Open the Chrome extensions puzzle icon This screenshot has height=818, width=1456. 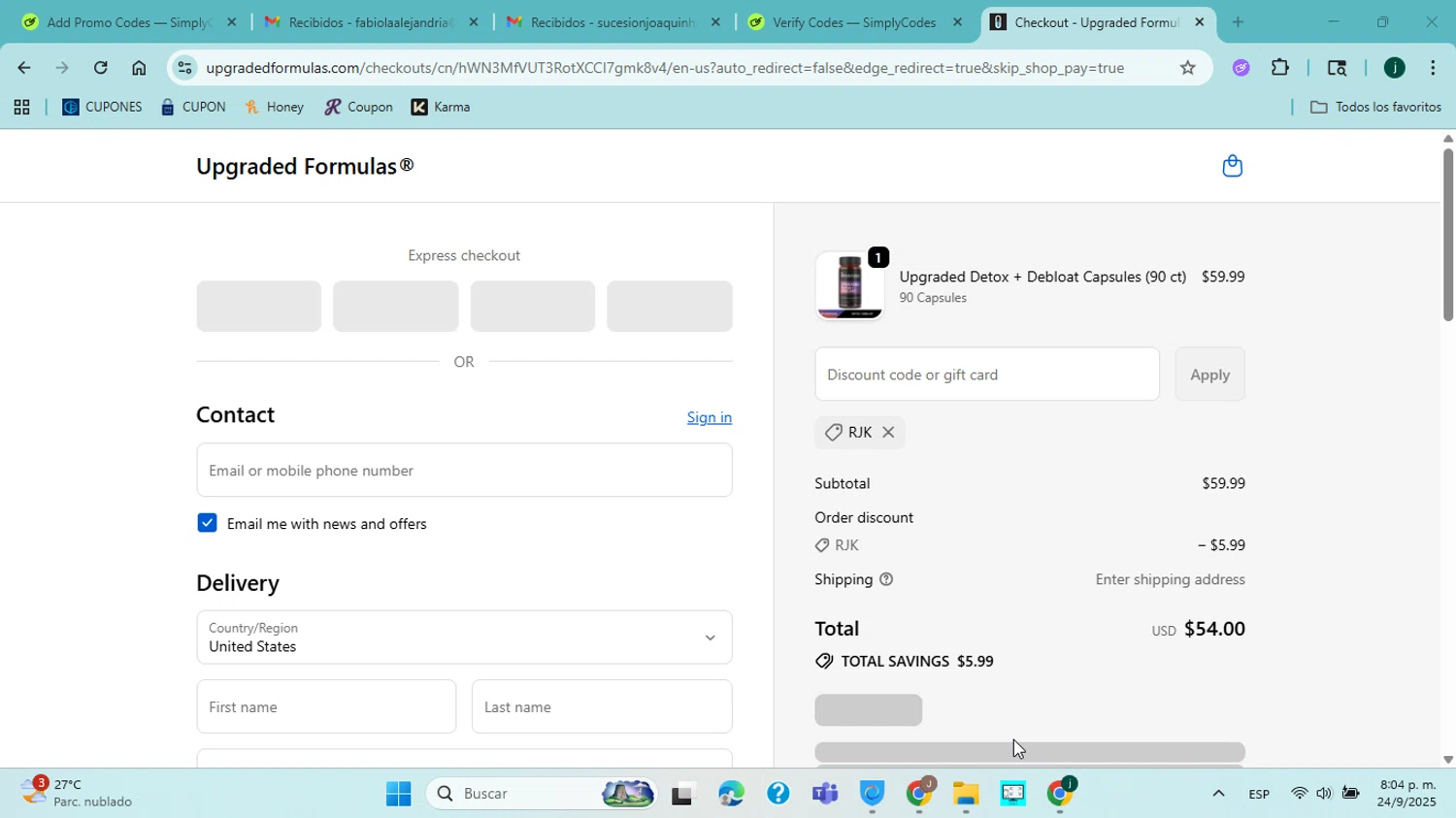1280,68
